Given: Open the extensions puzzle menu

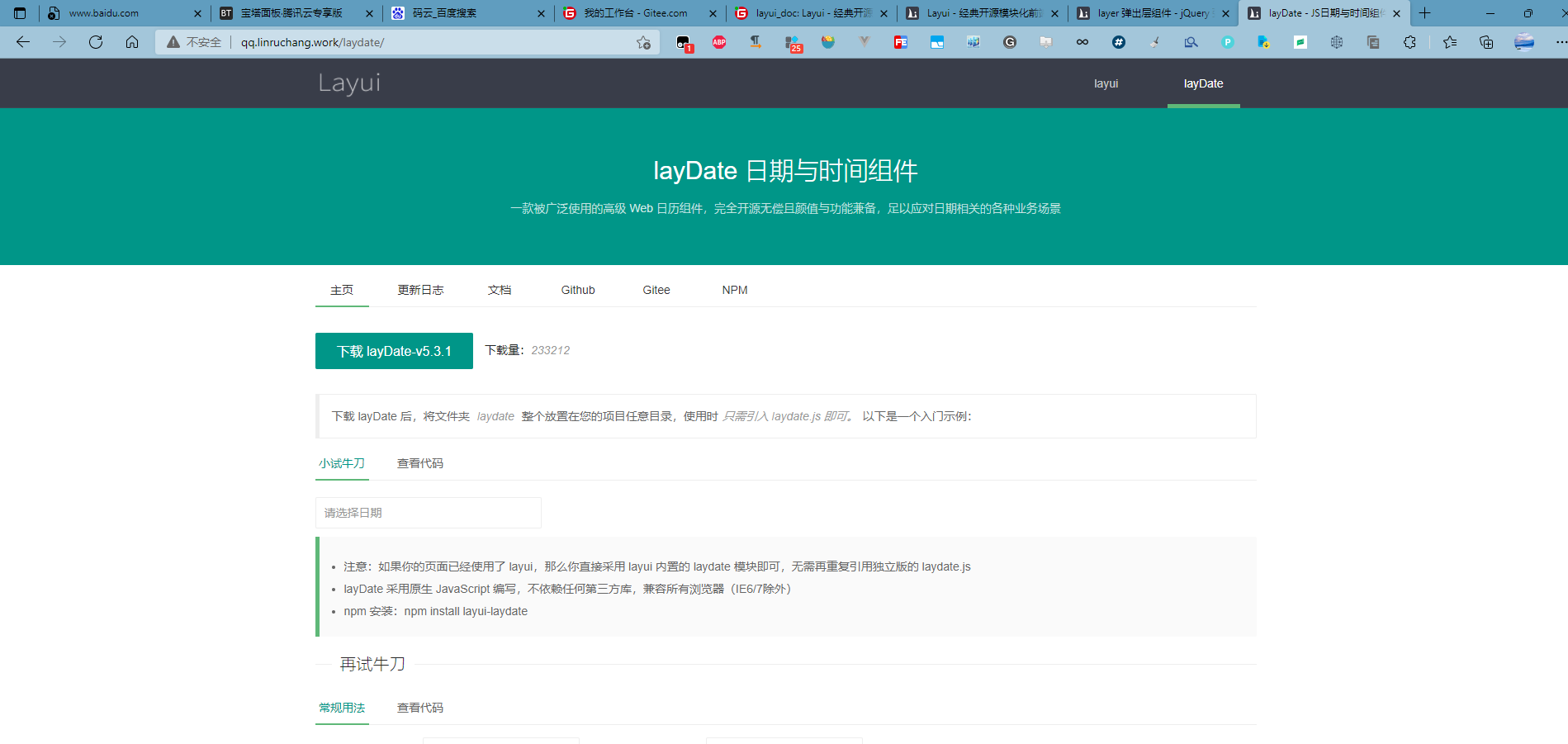Looking at the screenshot, I should pyautogui.click(x=1409, y=42).
